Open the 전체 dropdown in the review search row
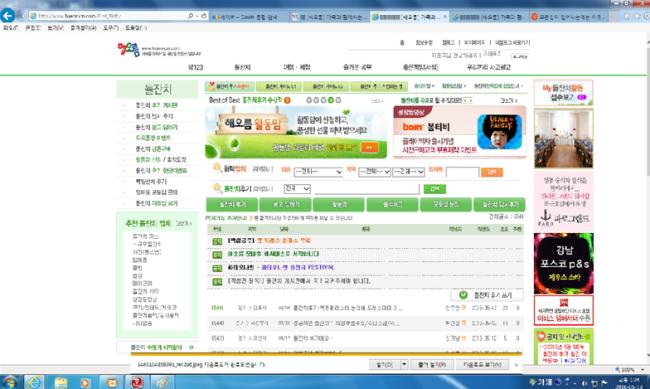The width and height of the screenshot is (650, 389). (297, 189)
